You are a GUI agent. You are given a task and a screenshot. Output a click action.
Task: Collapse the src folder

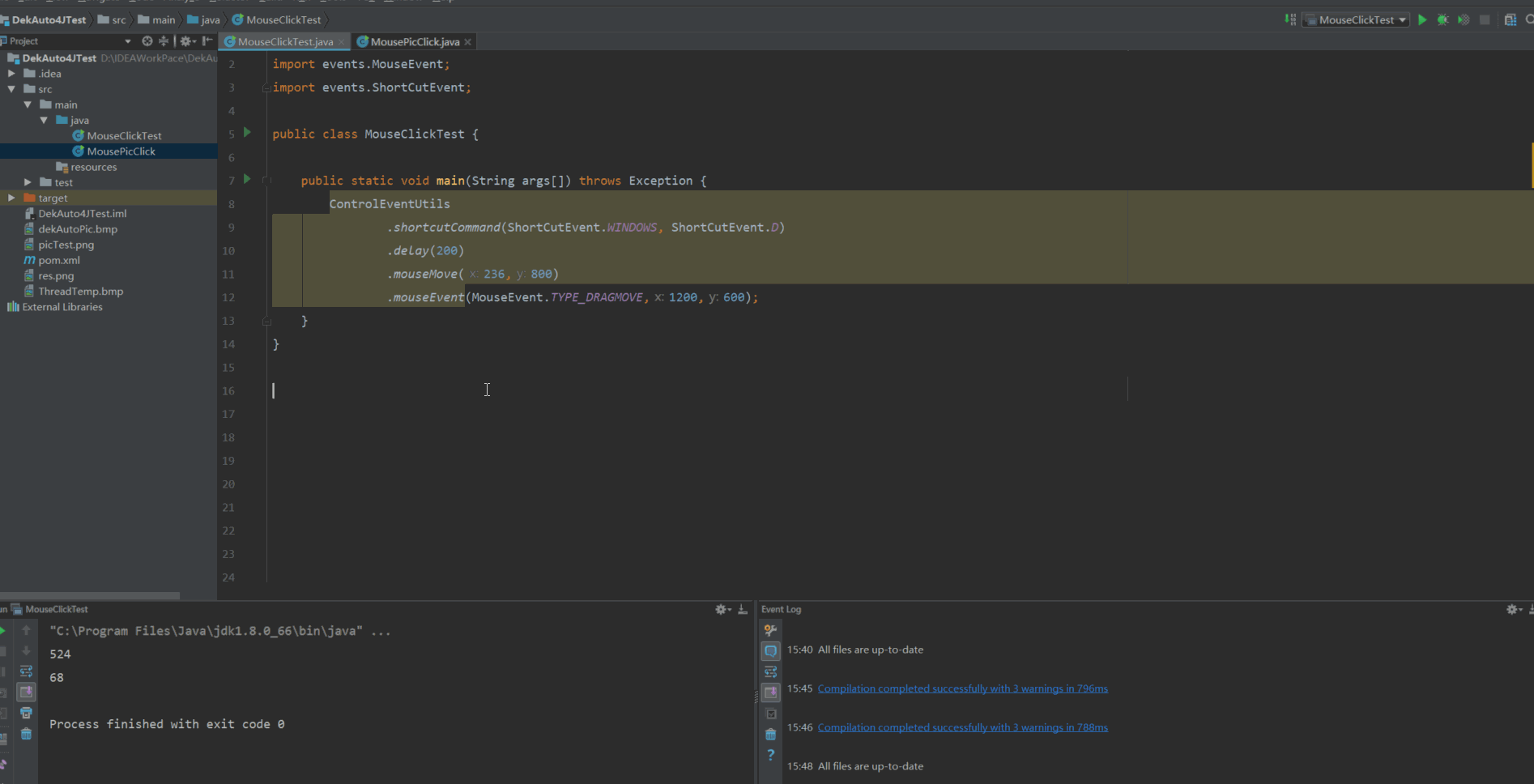[x=11, y=89]
